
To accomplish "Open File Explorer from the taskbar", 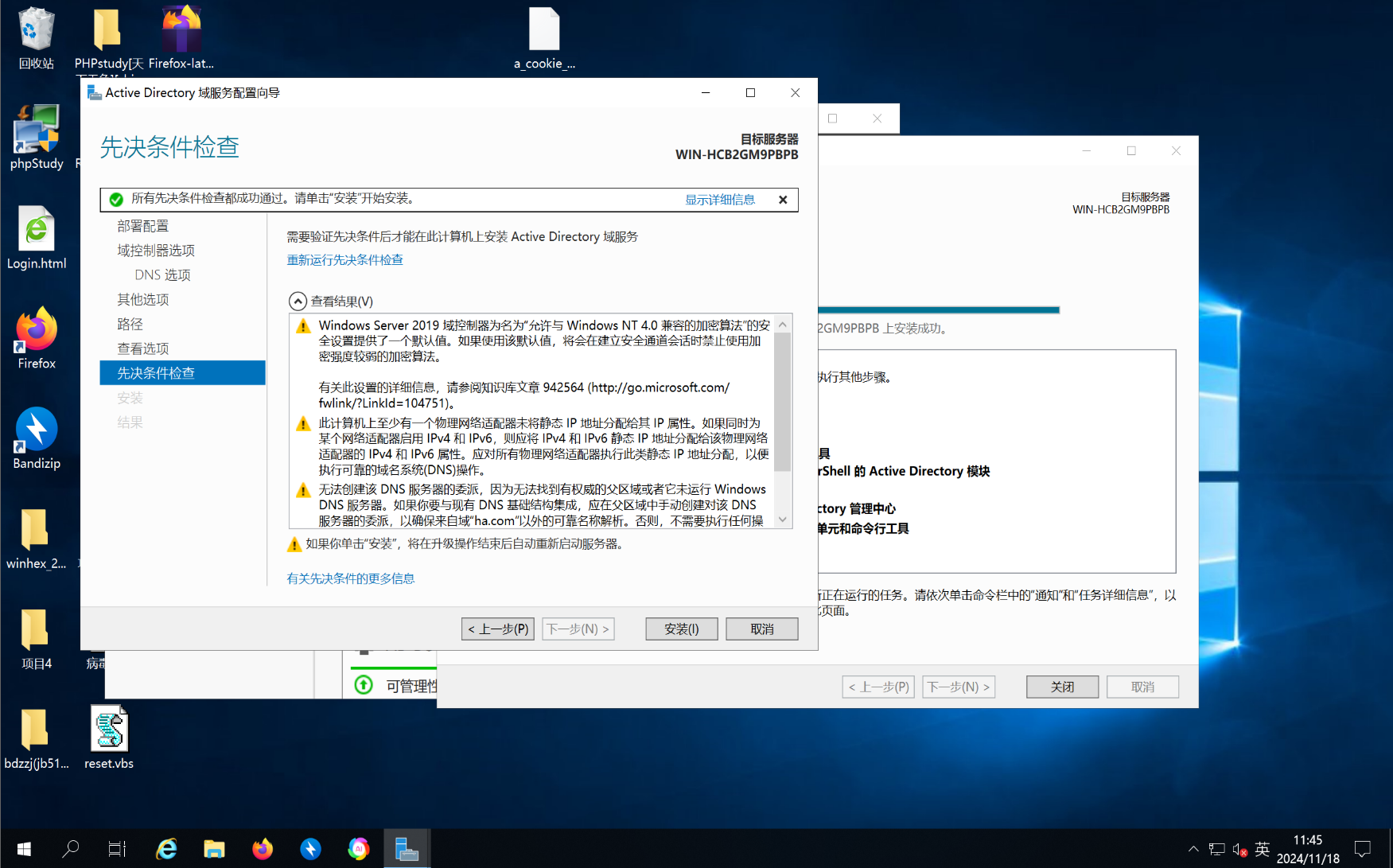I will (214, 849).
